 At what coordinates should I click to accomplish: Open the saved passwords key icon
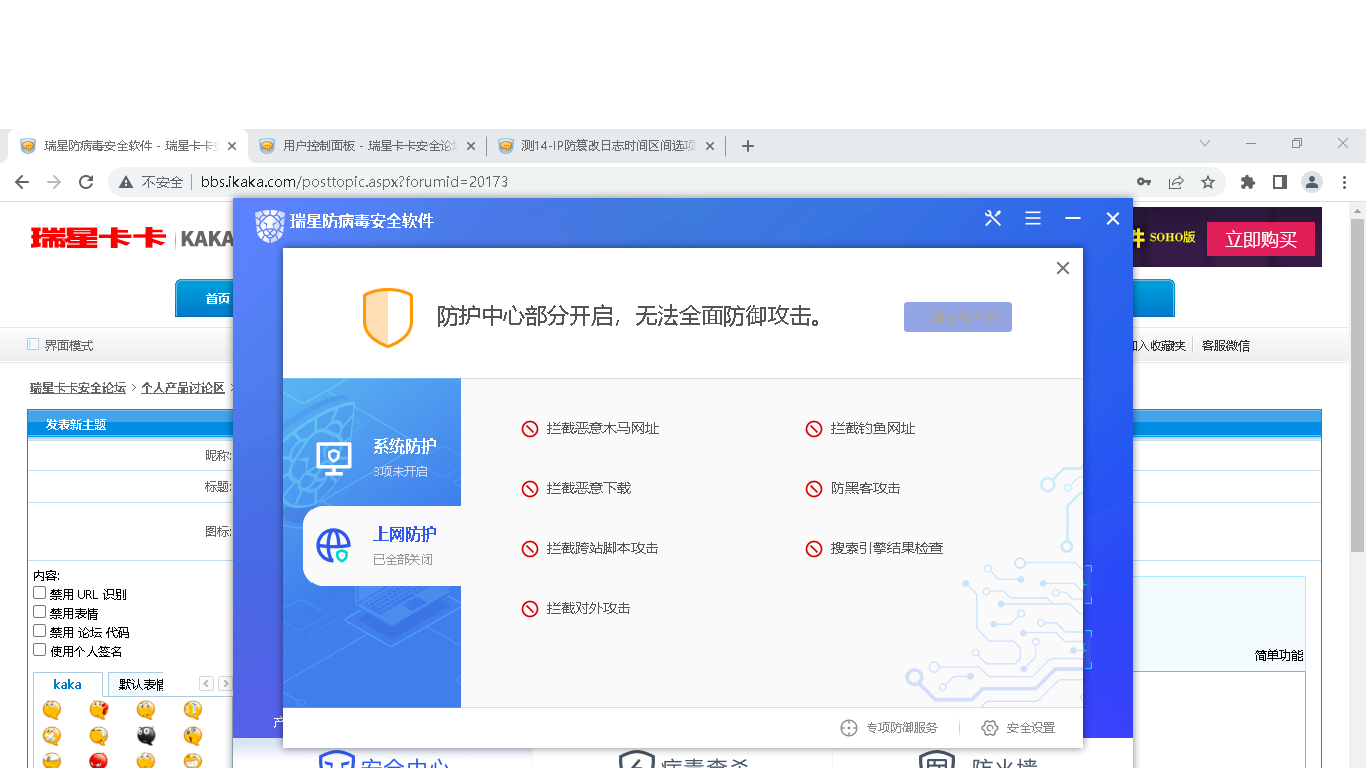[x=1144, y=182]
